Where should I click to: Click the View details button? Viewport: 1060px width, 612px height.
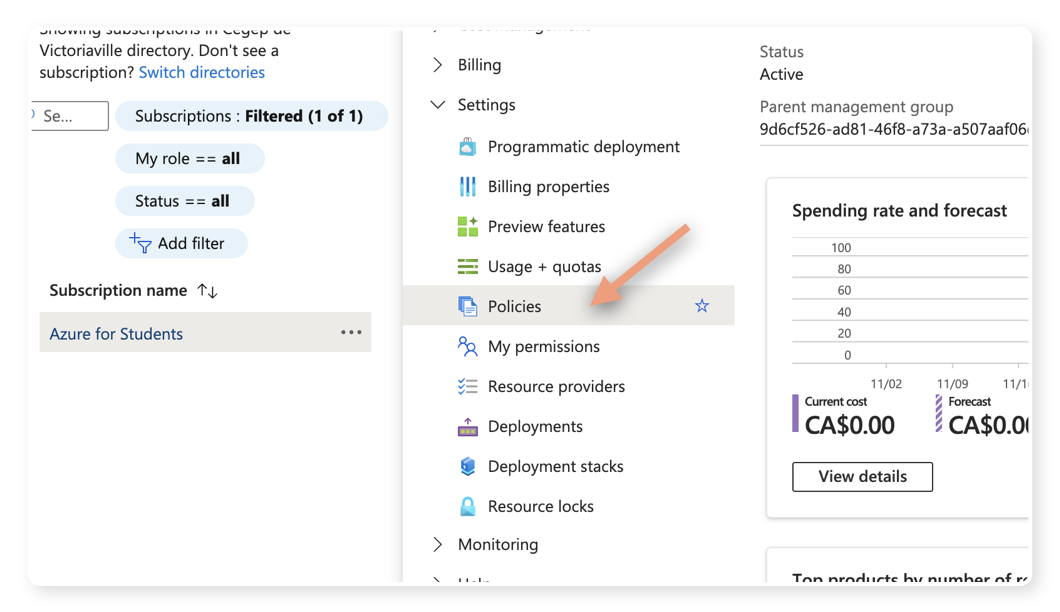tap(862, 477)
